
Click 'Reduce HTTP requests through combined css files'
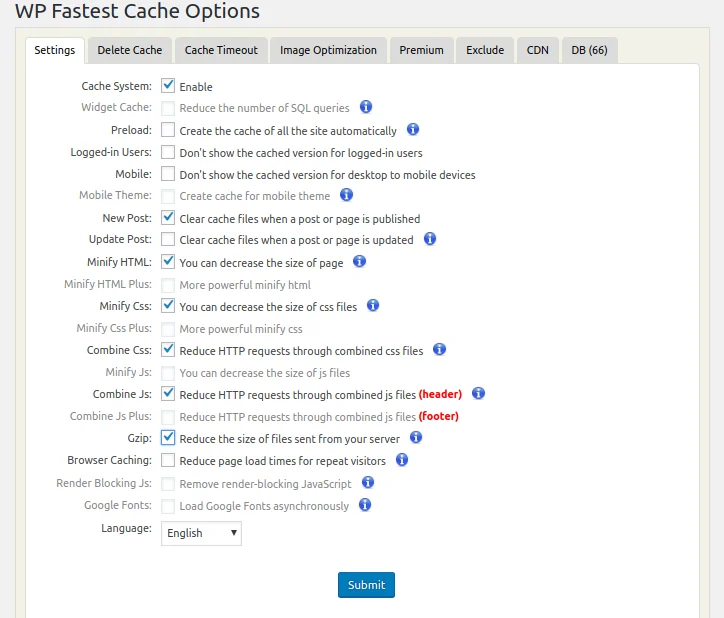click(x=301, y=351)
